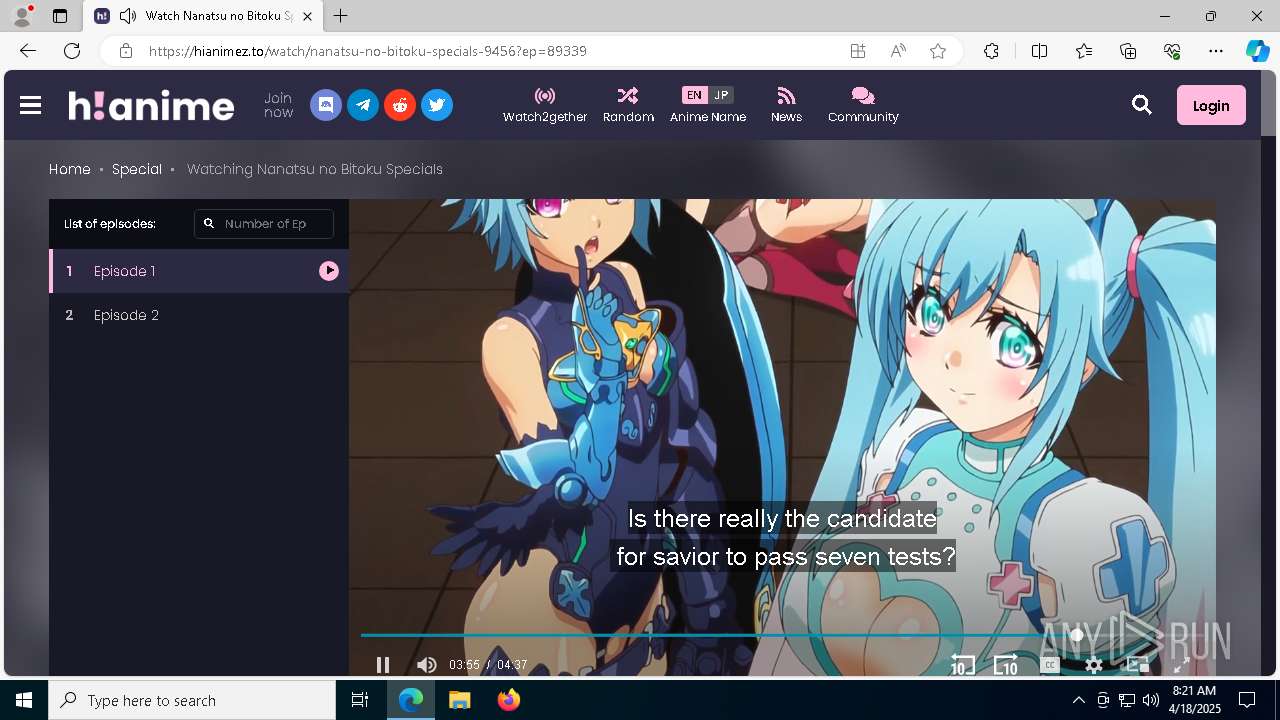This screenshot has height=720, width=1280.
Task: Open a new browser tab
Action: pos(341,16)
